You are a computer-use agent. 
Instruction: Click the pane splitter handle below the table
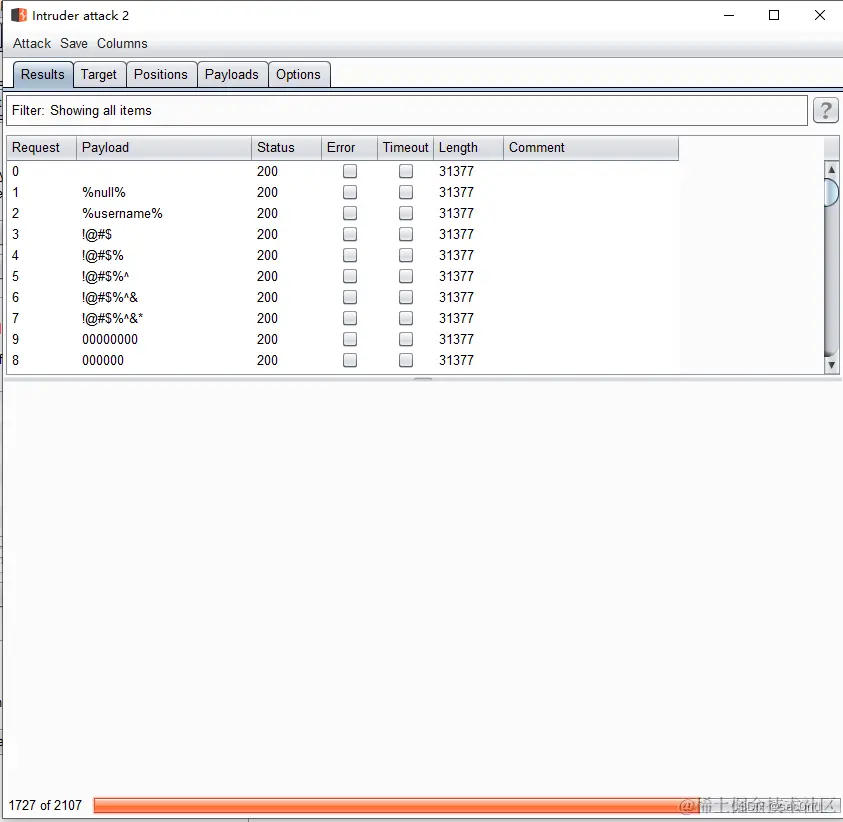pos(423,378)
